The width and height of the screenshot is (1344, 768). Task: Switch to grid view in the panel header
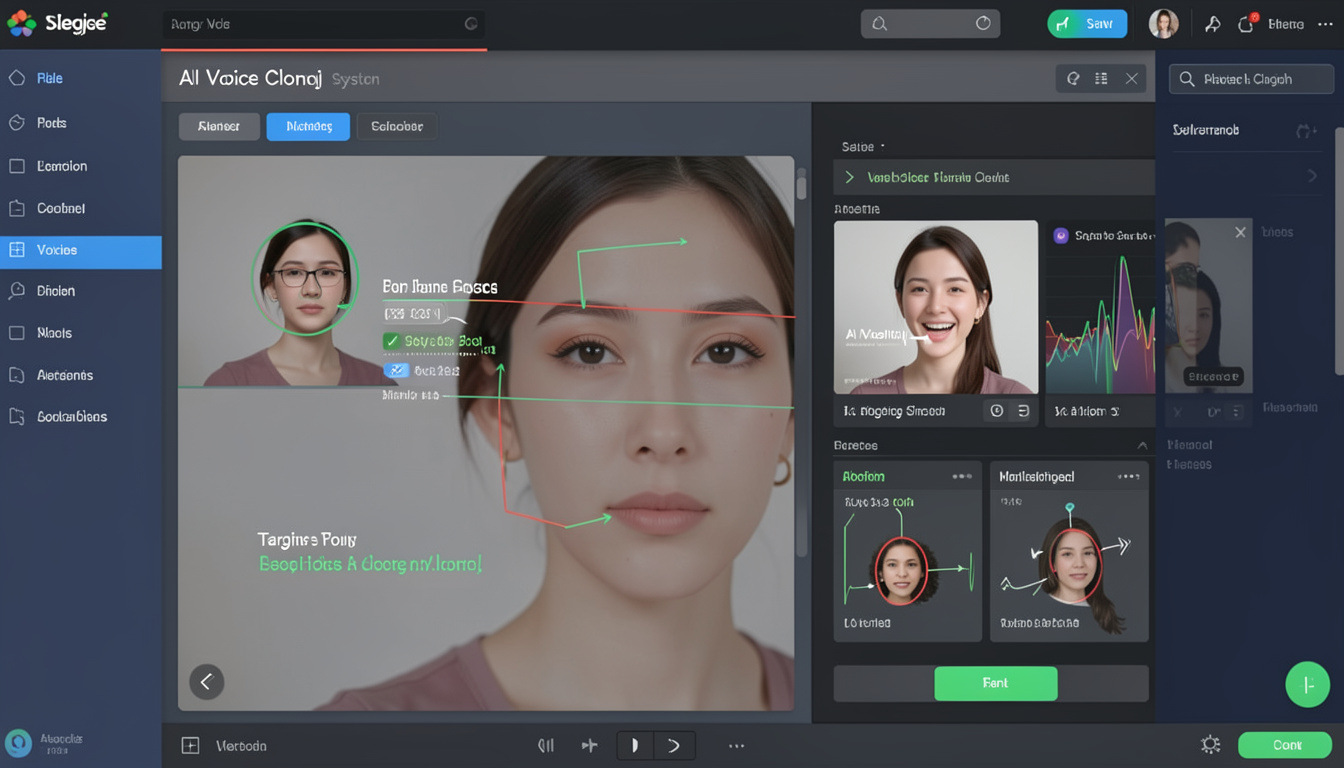tap(1100, 78)
